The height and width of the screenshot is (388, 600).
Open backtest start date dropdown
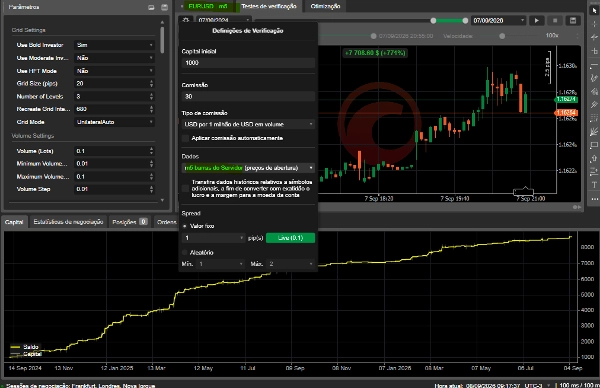(223, 20)
